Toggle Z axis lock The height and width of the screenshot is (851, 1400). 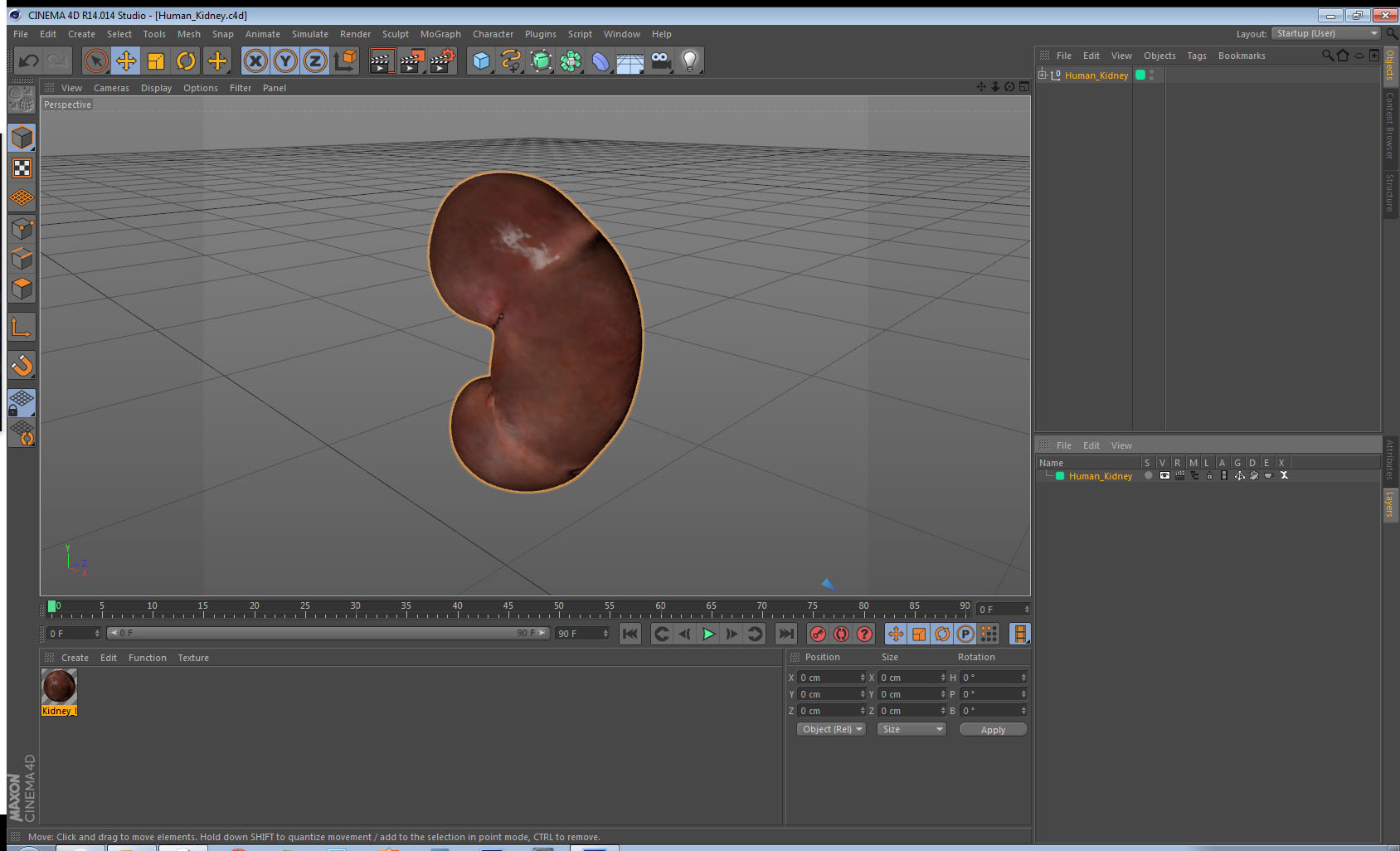pyautogui.click(x=315, y=61)
